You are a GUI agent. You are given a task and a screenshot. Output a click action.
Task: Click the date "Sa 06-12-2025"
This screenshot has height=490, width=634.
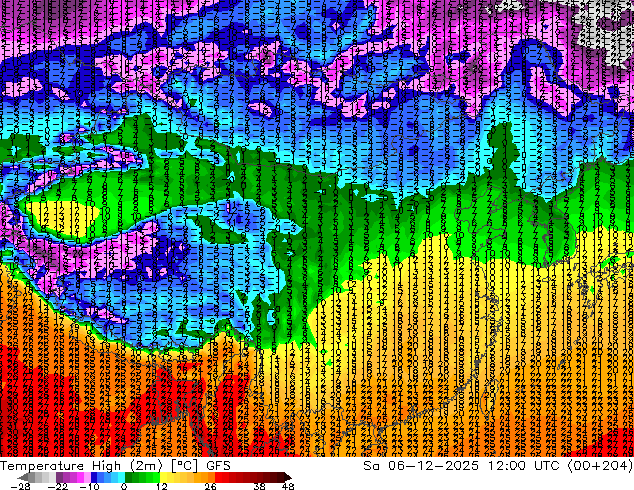coord(421,466)
